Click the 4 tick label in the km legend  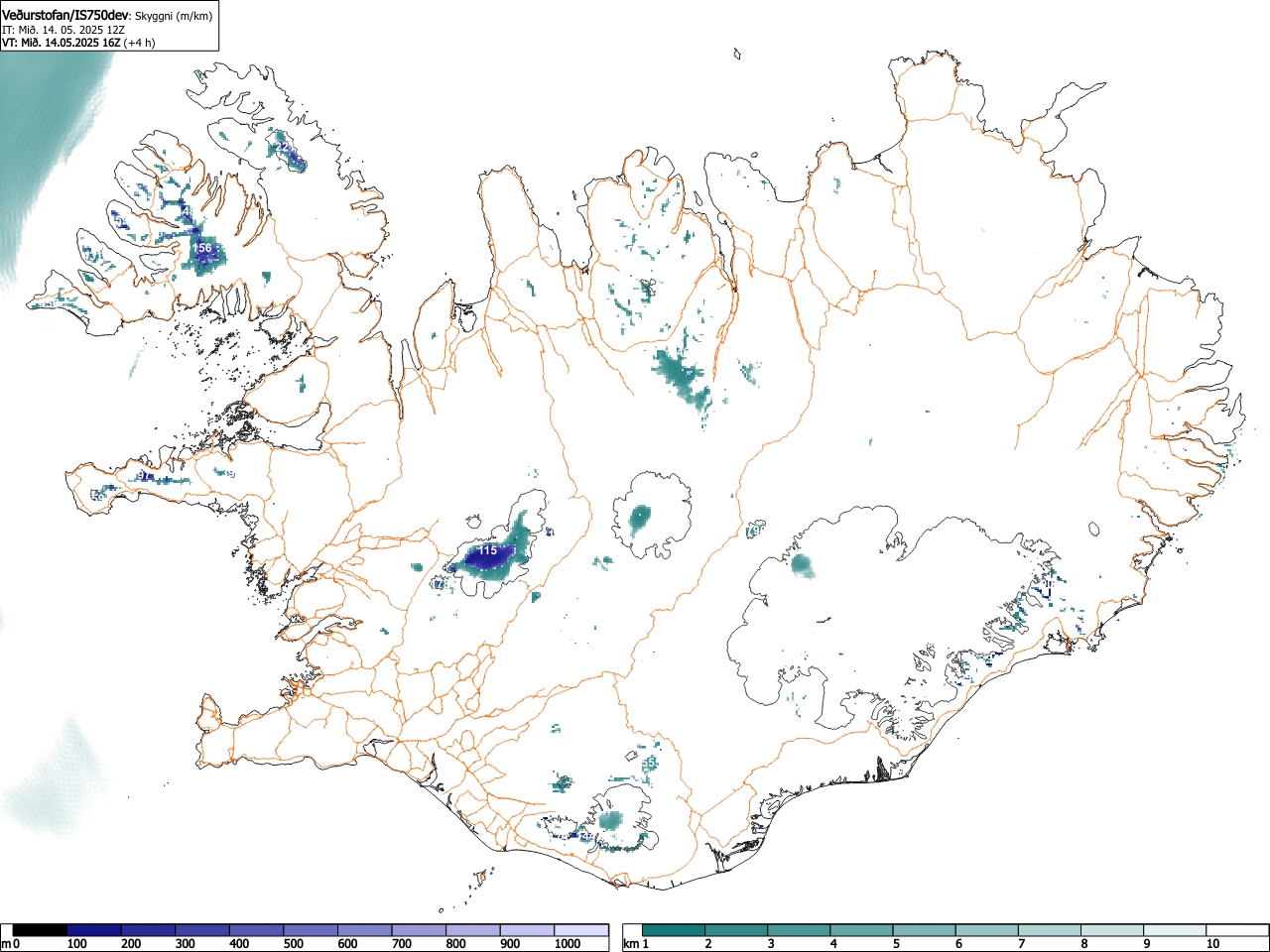(x=833, y=944)
